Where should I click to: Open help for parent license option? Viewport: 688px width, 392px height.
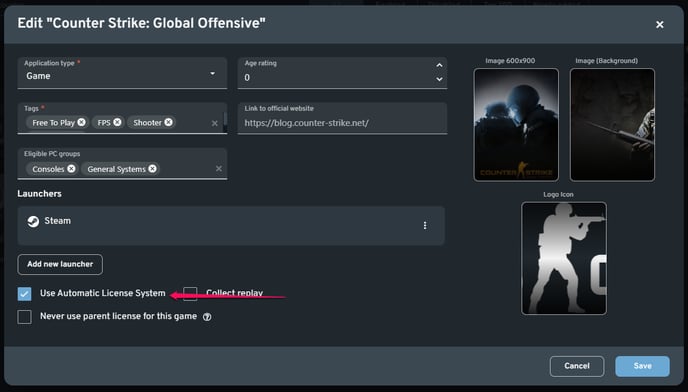207,317
